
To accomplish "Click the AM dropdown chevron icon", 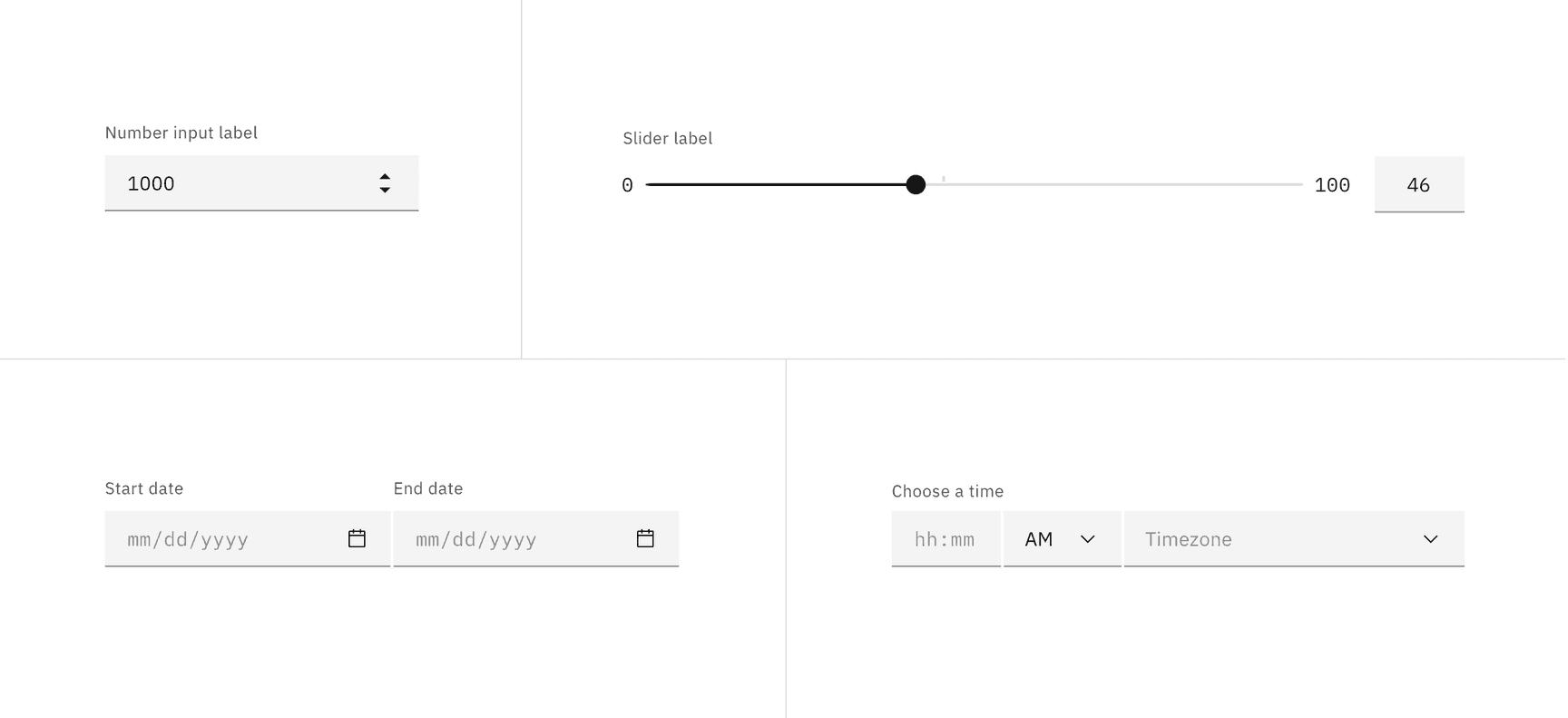I will [x=1087, y=539].
